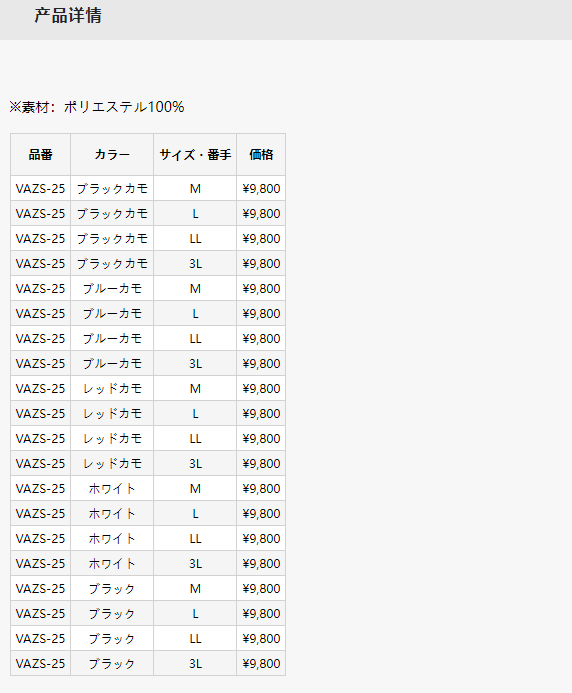Click the ブラック size M color cell
572x693 pixels.
112,589
